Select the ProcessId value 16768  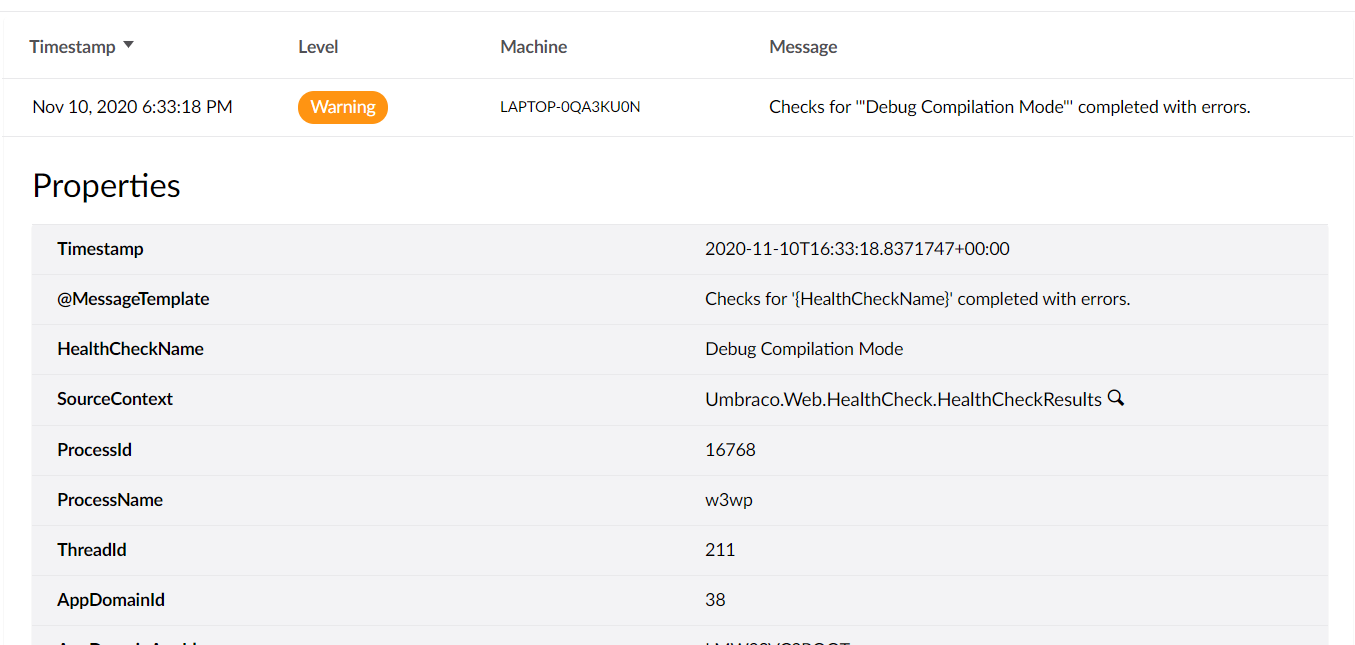click(x=730, y=450)
